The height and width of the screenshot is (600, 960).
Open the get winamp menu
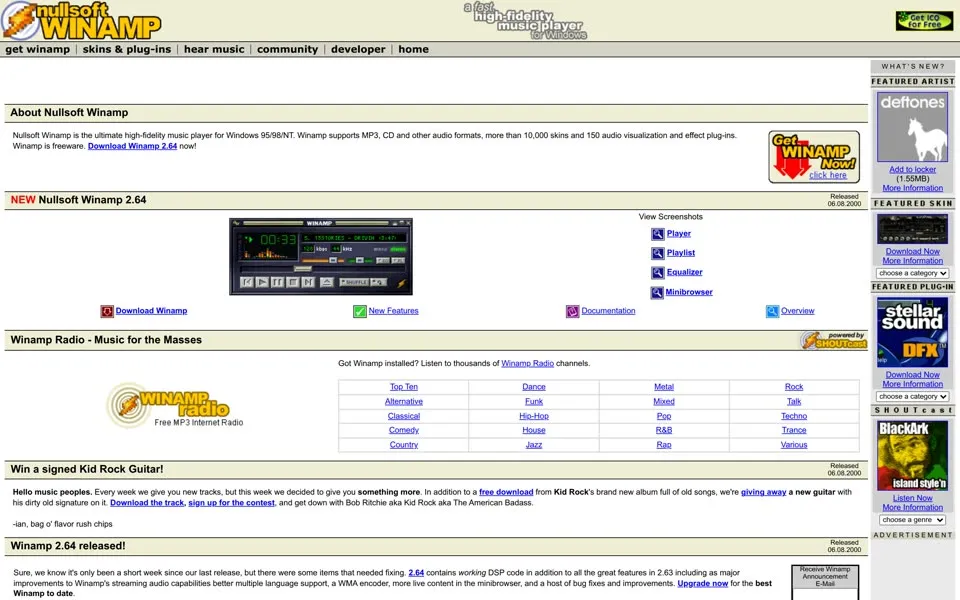(x=38, y=50)
